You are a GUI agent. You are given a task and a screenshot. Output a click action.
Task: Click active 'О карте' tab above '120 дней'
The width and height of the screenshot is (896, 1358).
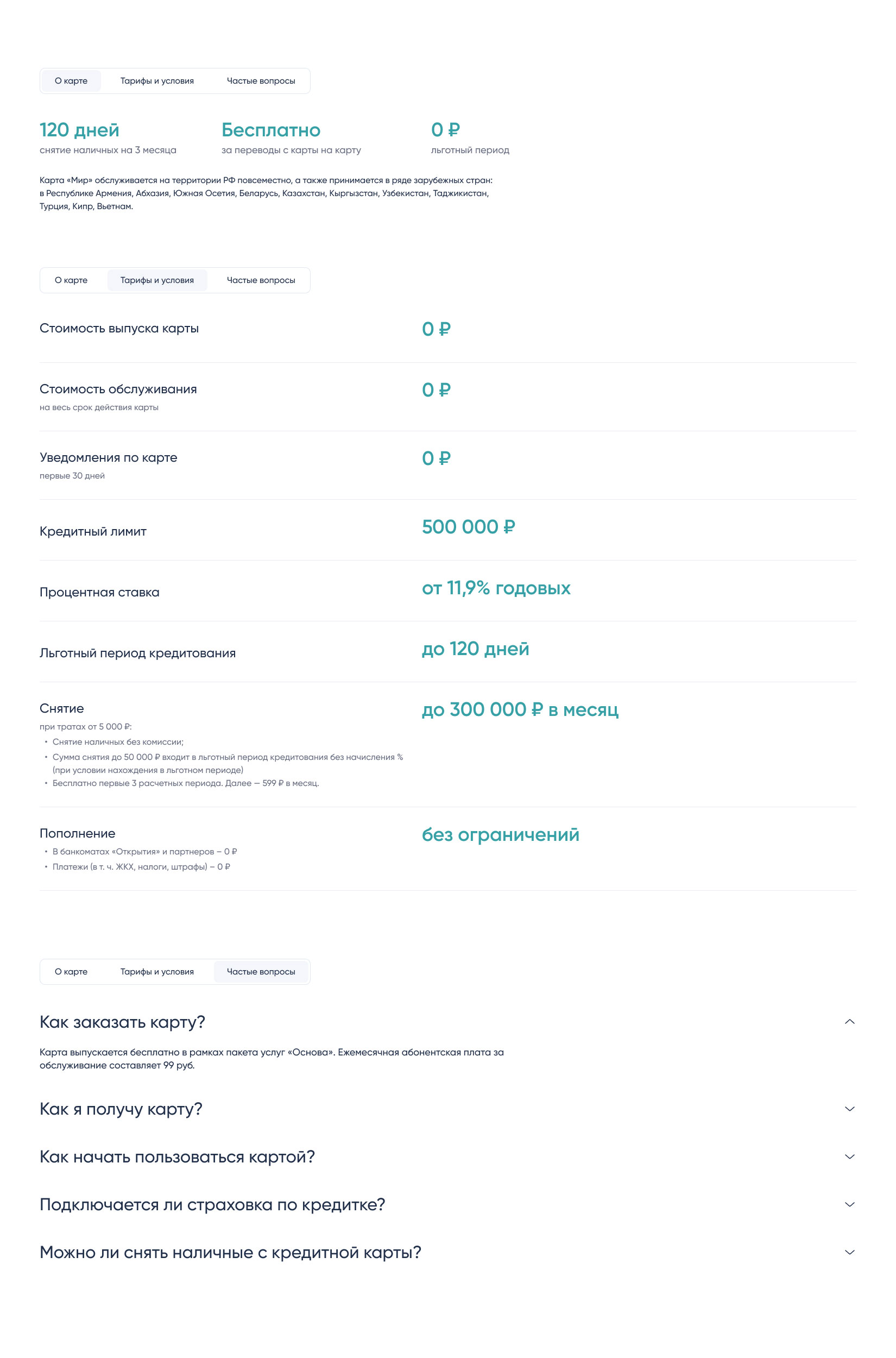(72, 81)
